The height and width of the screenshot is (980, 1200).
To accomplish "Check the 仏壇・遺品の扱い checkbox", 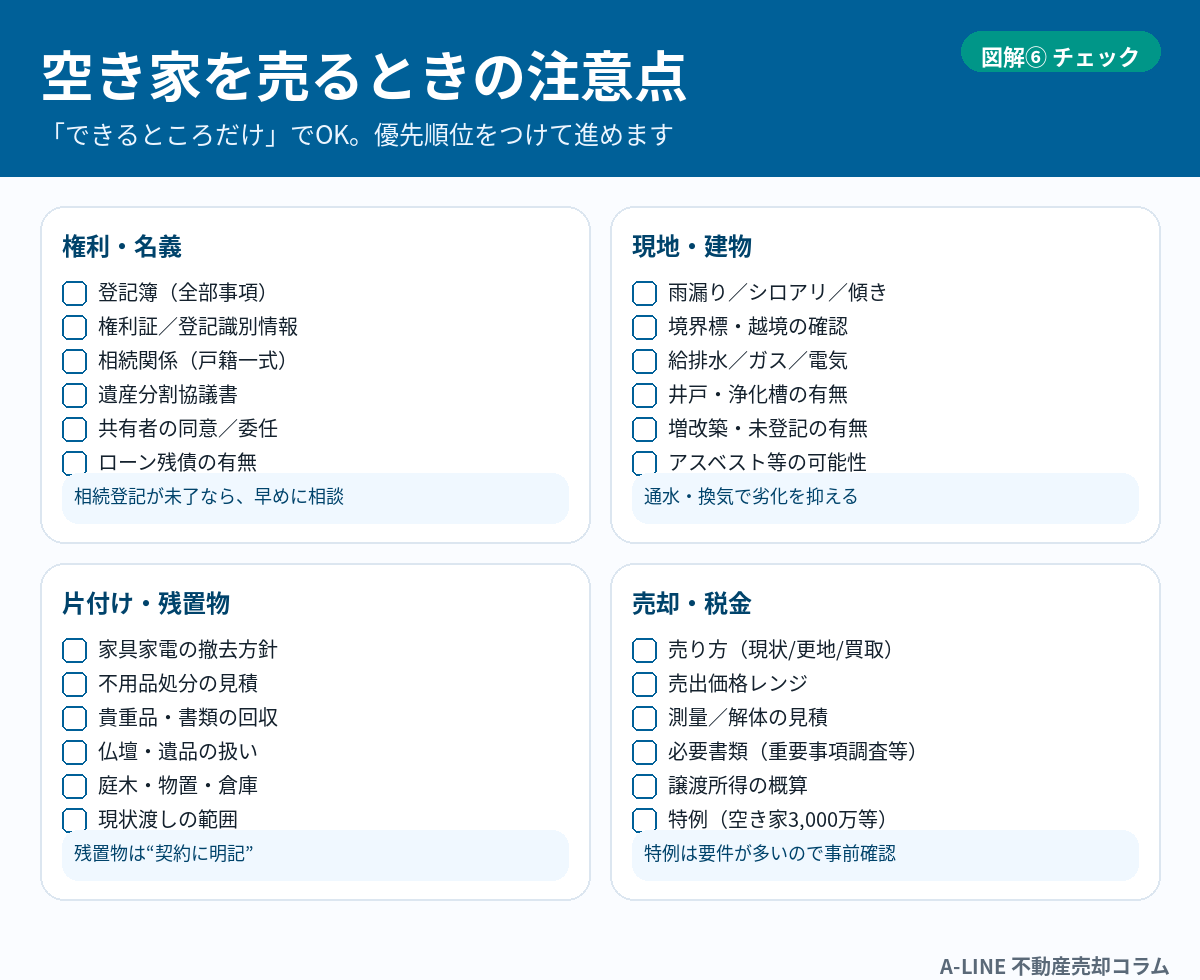I will pos(75,752).
